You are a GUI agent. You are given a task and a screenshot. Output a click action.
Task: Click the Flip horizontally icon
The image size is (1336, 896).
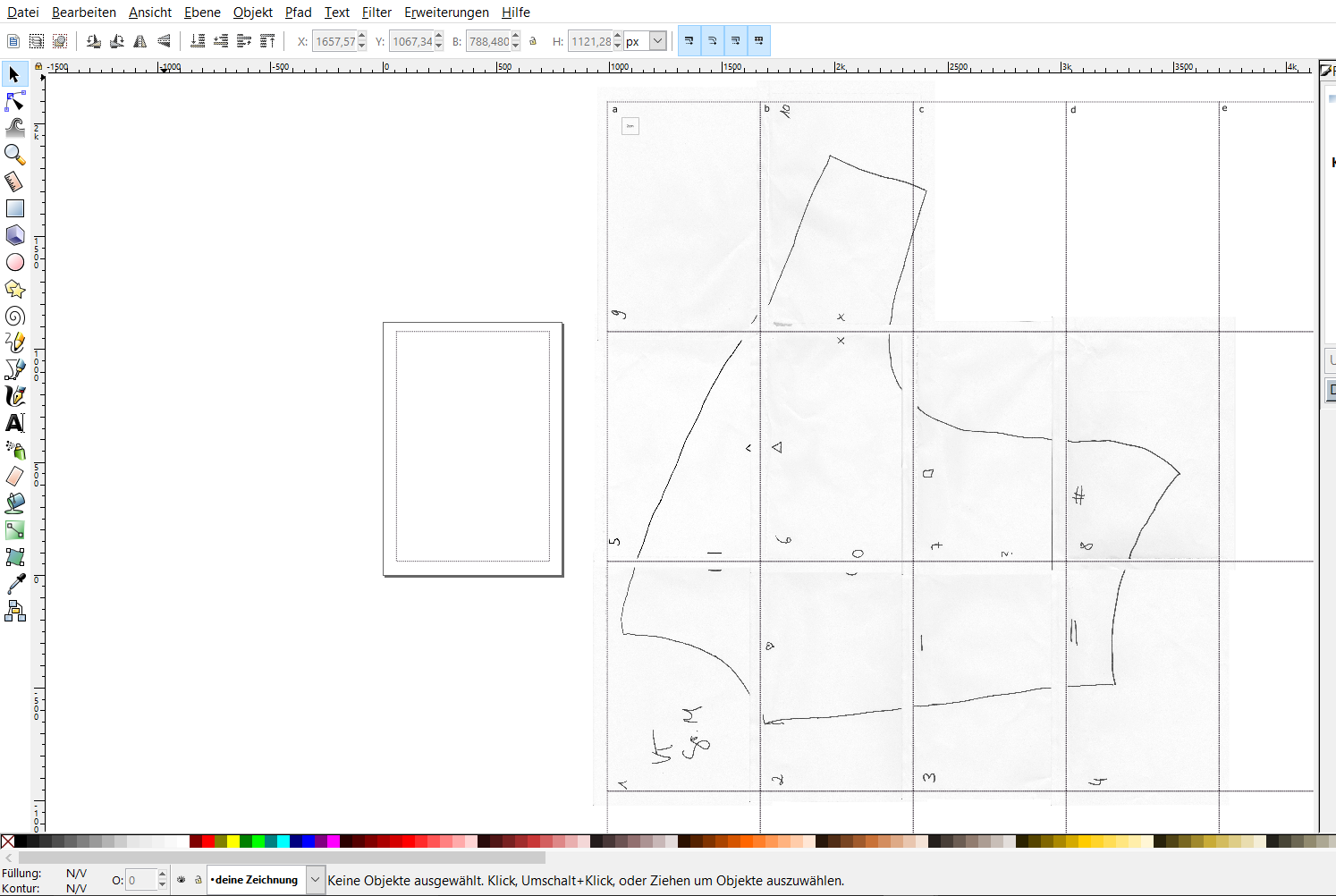click(x=140, y=41)
